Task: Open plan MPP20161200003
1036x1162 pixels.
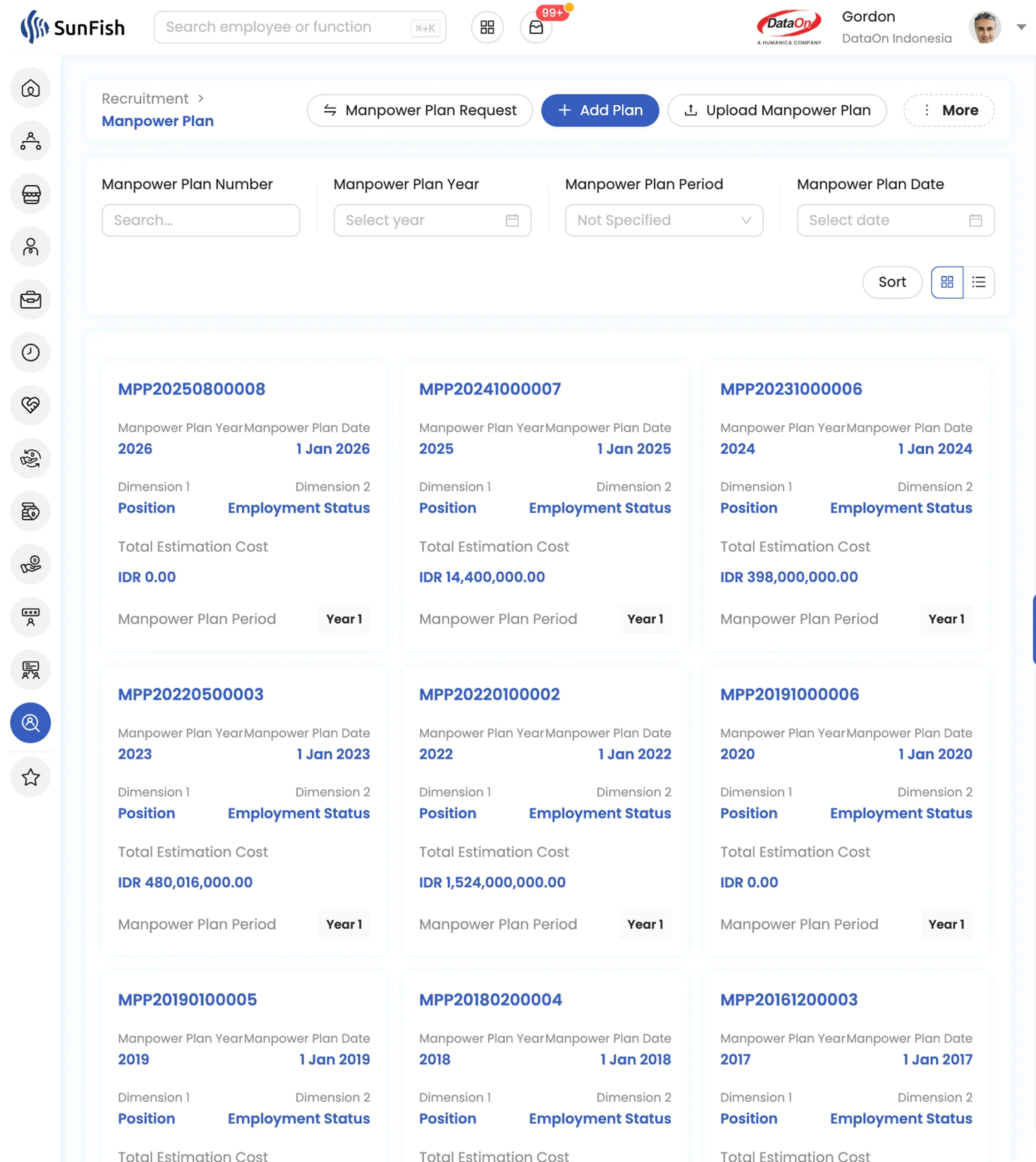Action: tap(789, 1000)
